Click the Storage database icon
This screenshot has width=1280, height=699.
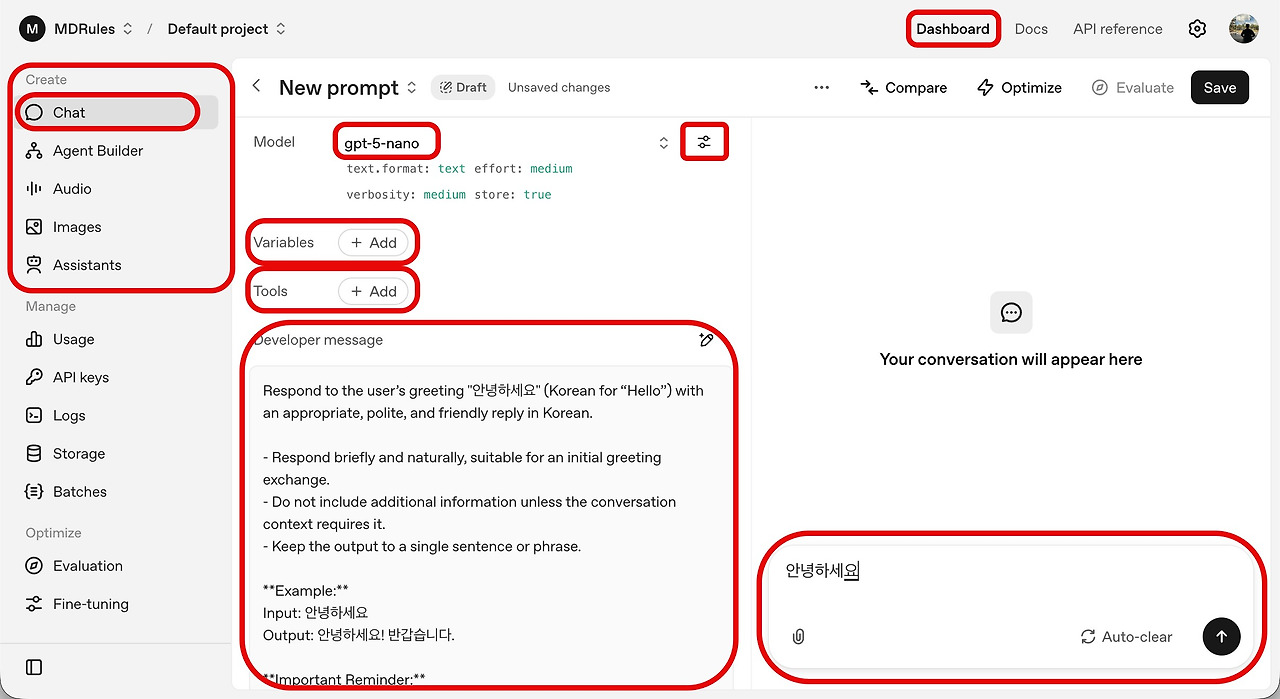pyautogui.click(x=35, y=453)
